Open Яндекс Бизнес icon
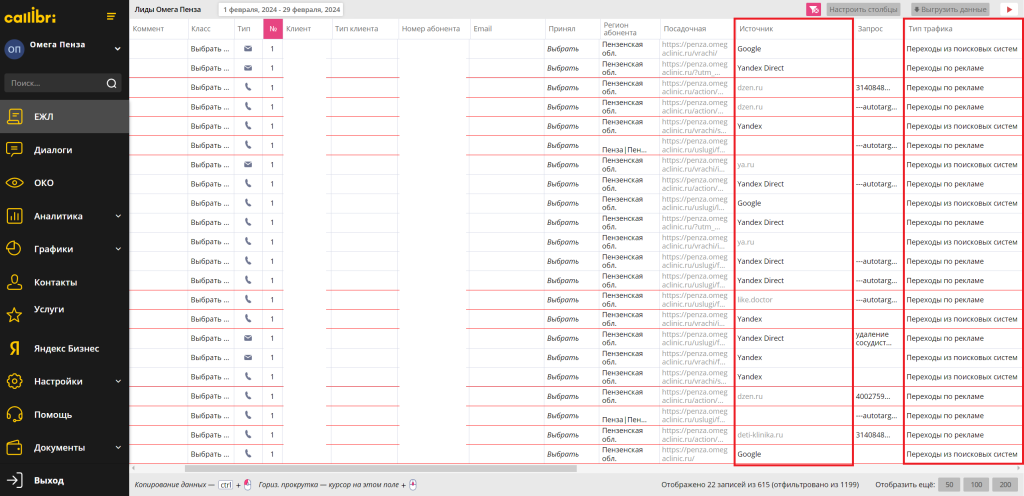This screenshot has width=1024, height=496. [x=14, y=349]
